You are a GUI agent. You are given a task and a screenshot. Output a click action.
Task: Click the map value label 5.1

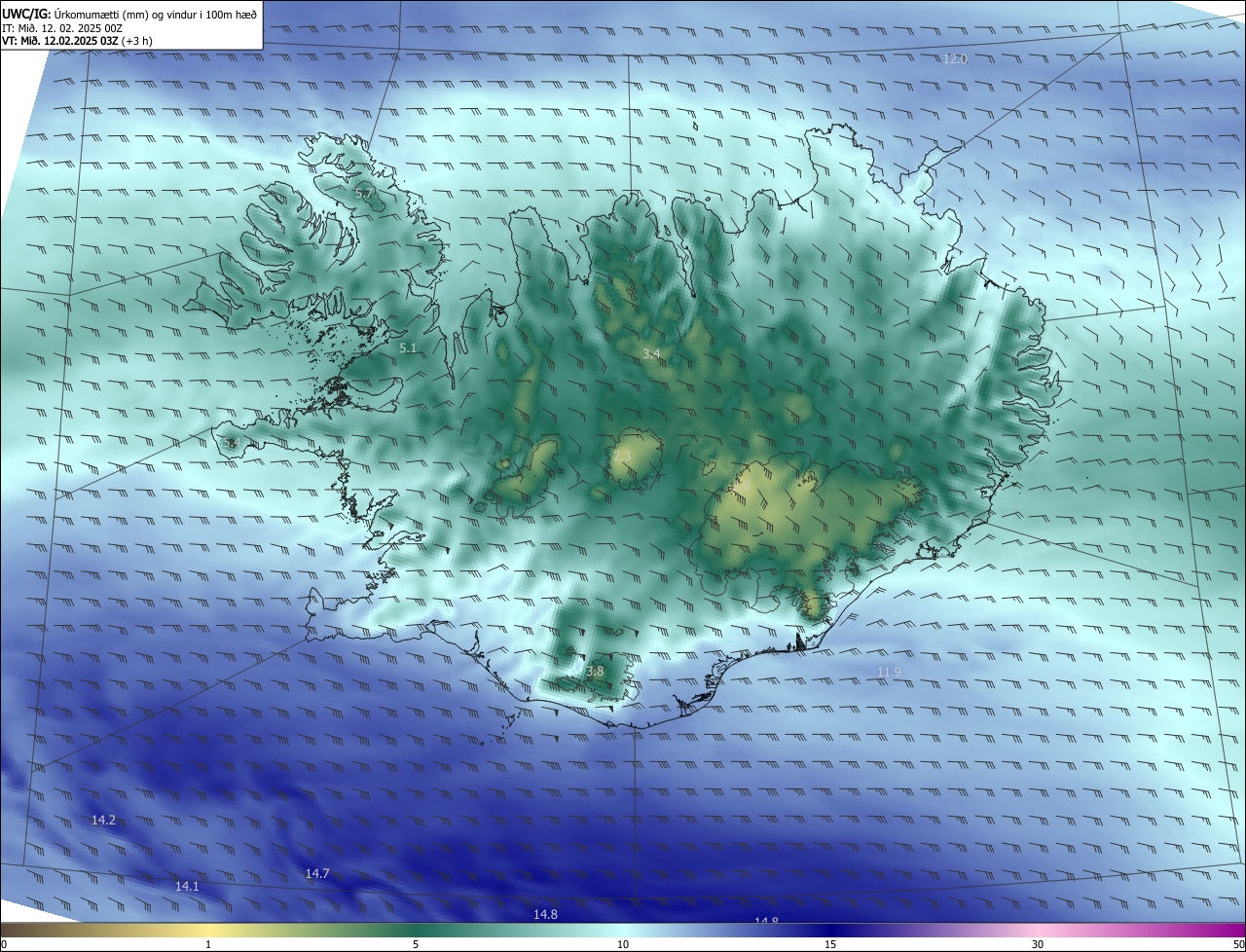[x=408, y=348]
